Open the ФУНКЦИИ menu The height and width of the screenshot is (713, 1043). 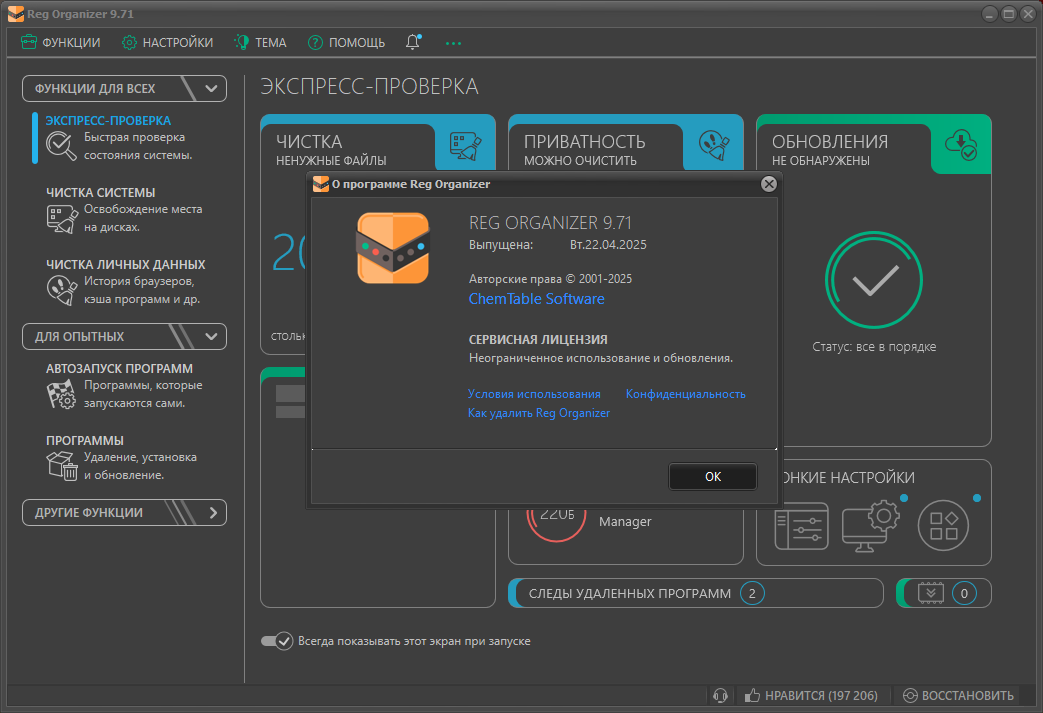coord(61,43)
